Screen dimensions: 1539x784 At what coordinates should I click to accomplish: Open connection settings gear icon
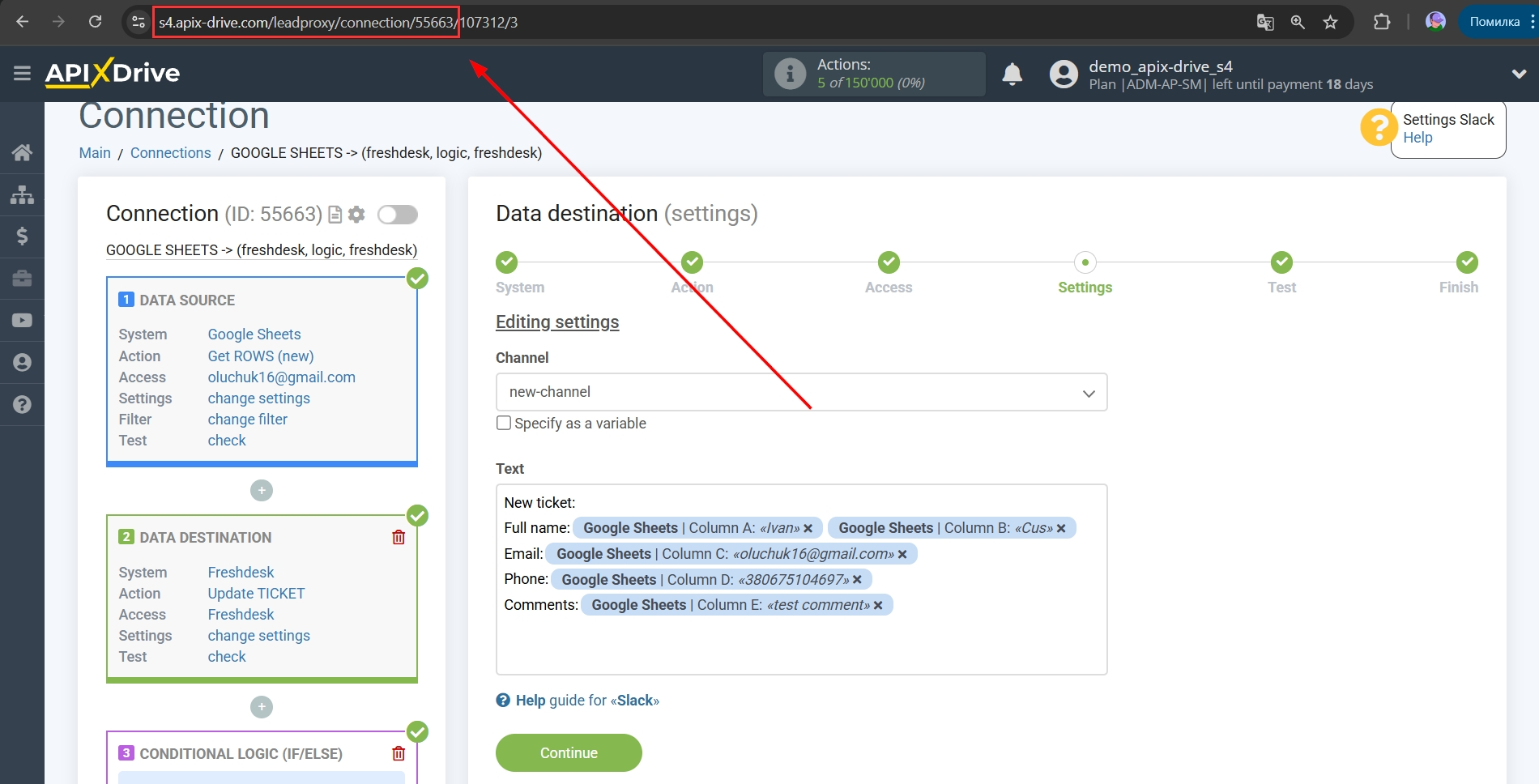pyautogui.click(x=356, y=215)
